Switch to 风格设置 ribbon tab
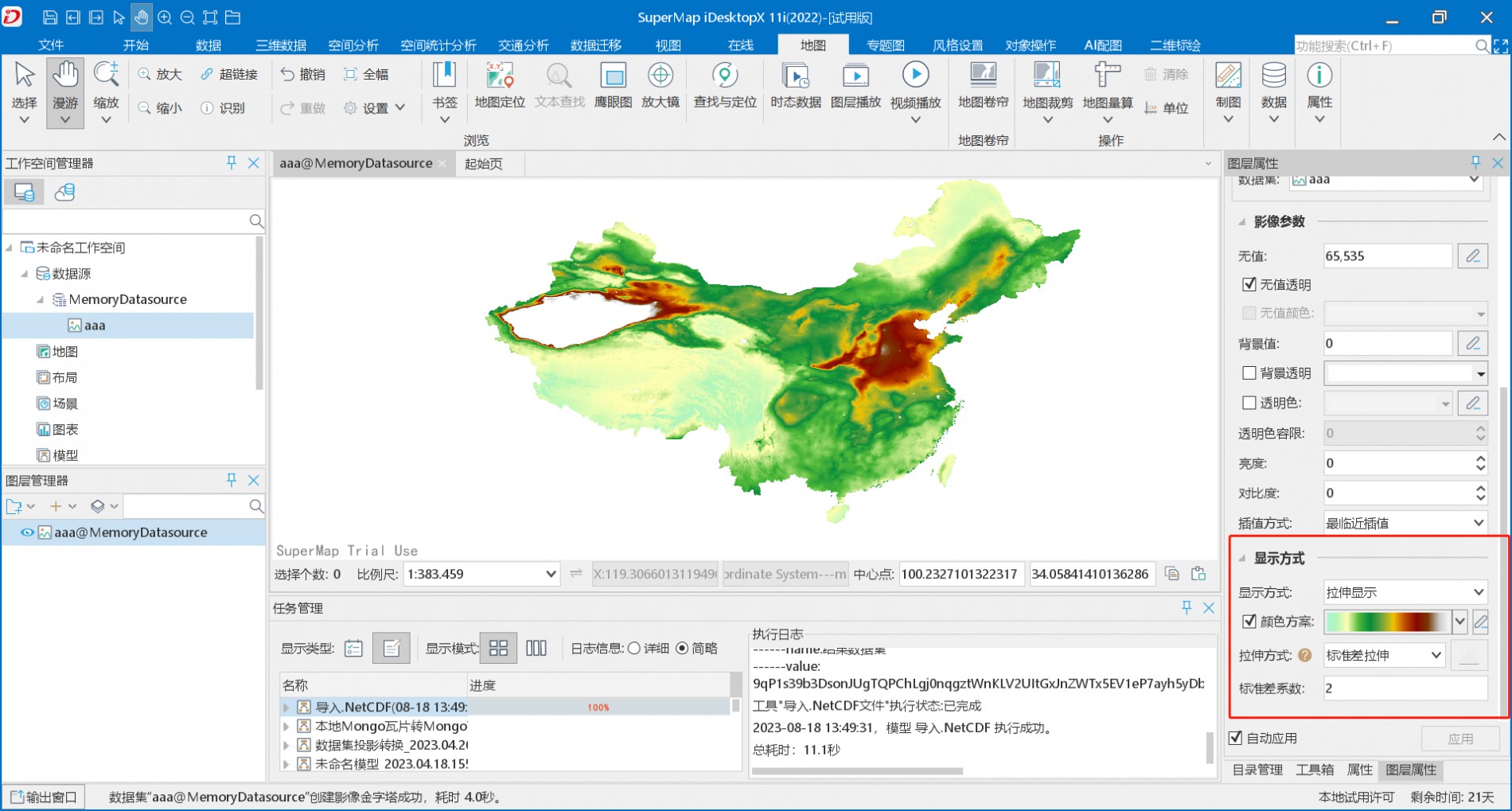This screenshot has height=811, width=1512. point(957,45)
